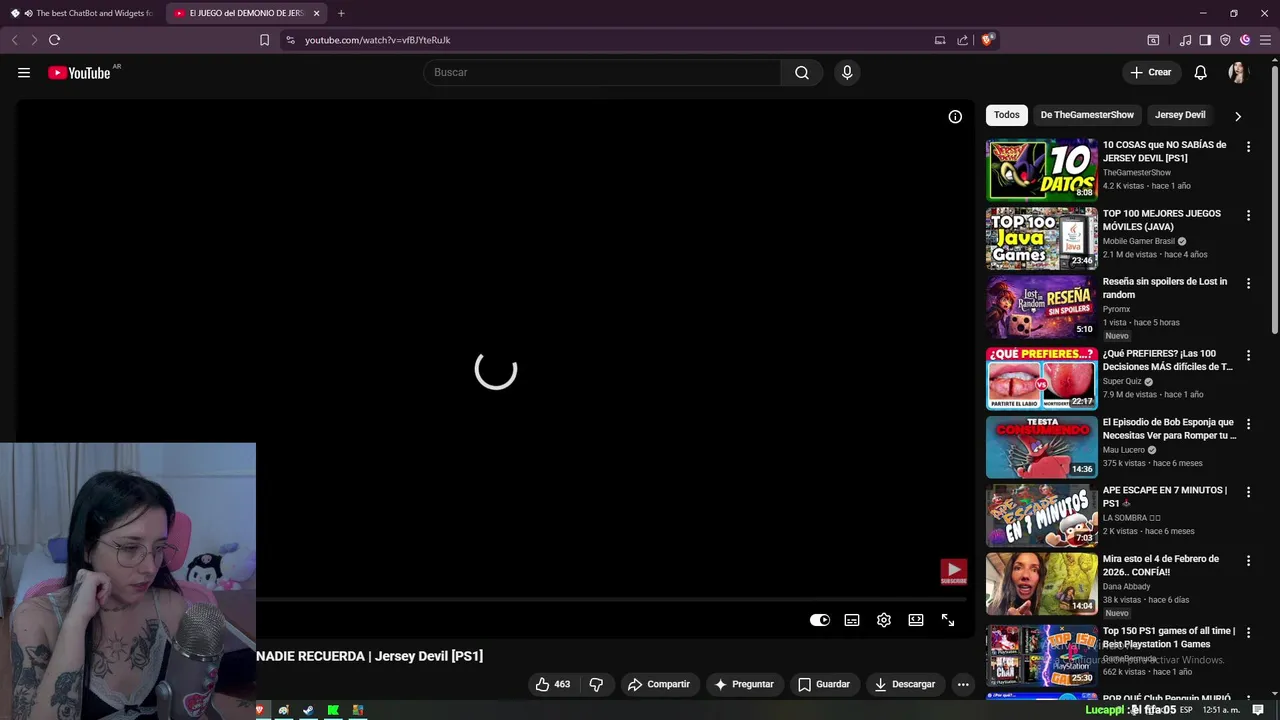Toggle the autoplay switch in the player
1280x720 pixels.
[x=820, y=620]
